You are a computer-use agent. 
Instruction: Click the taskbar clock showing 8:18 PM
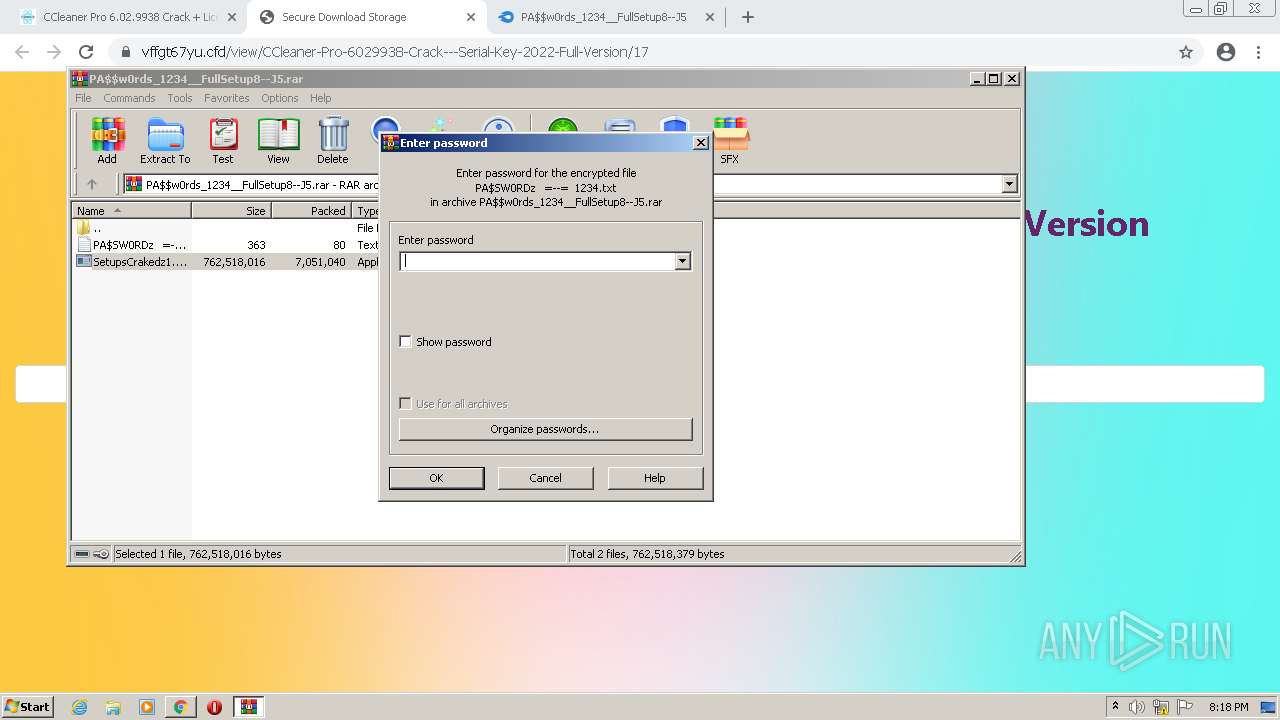1228,707
